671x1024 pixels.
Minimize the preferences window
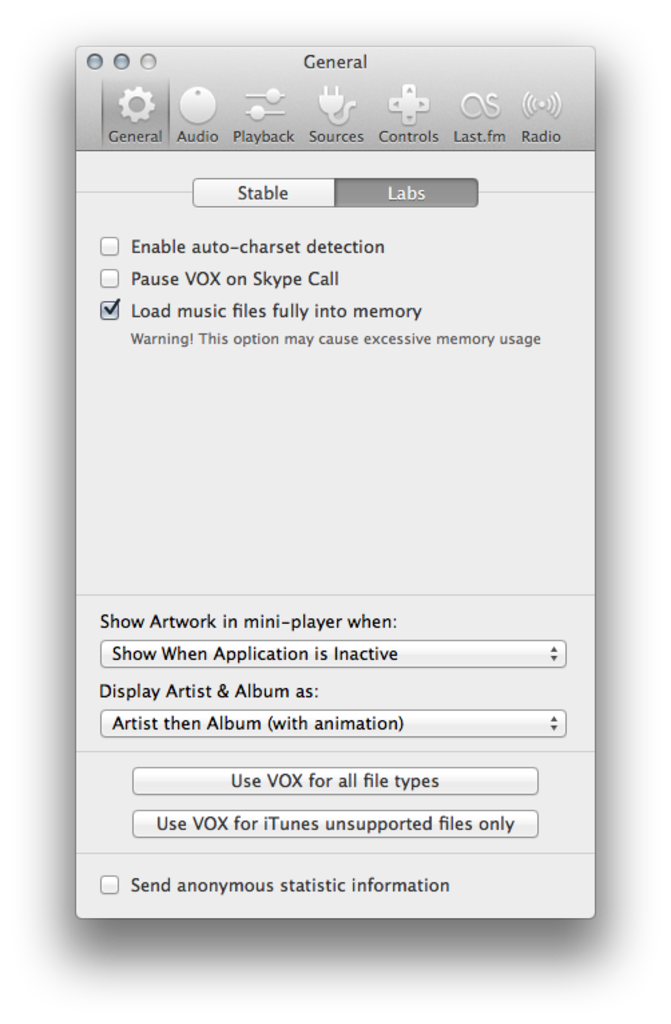pyautogui.click(x=121, y=62)
